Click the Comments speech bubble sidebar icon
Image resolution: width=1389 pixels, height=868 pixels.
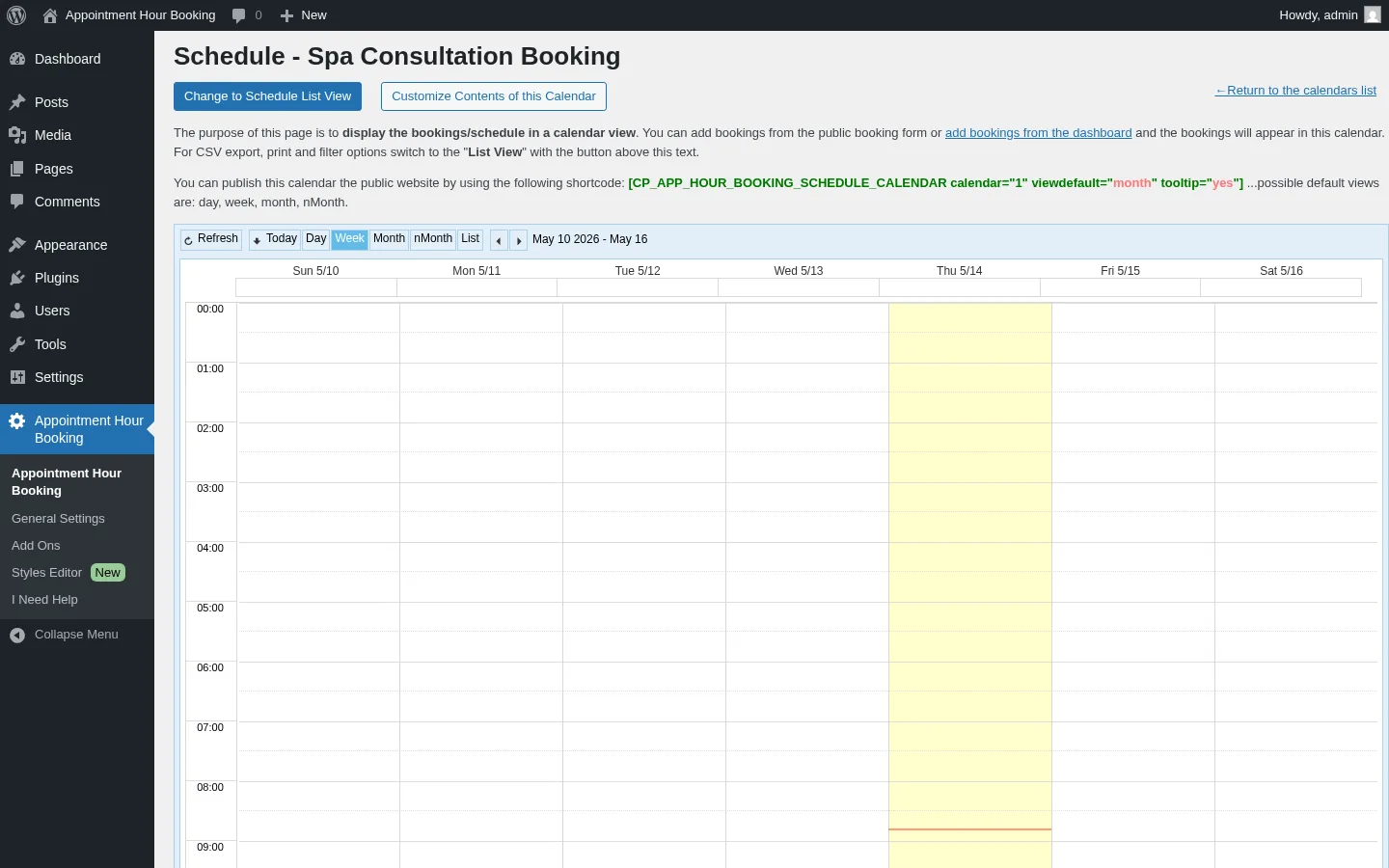pos(17,202)
